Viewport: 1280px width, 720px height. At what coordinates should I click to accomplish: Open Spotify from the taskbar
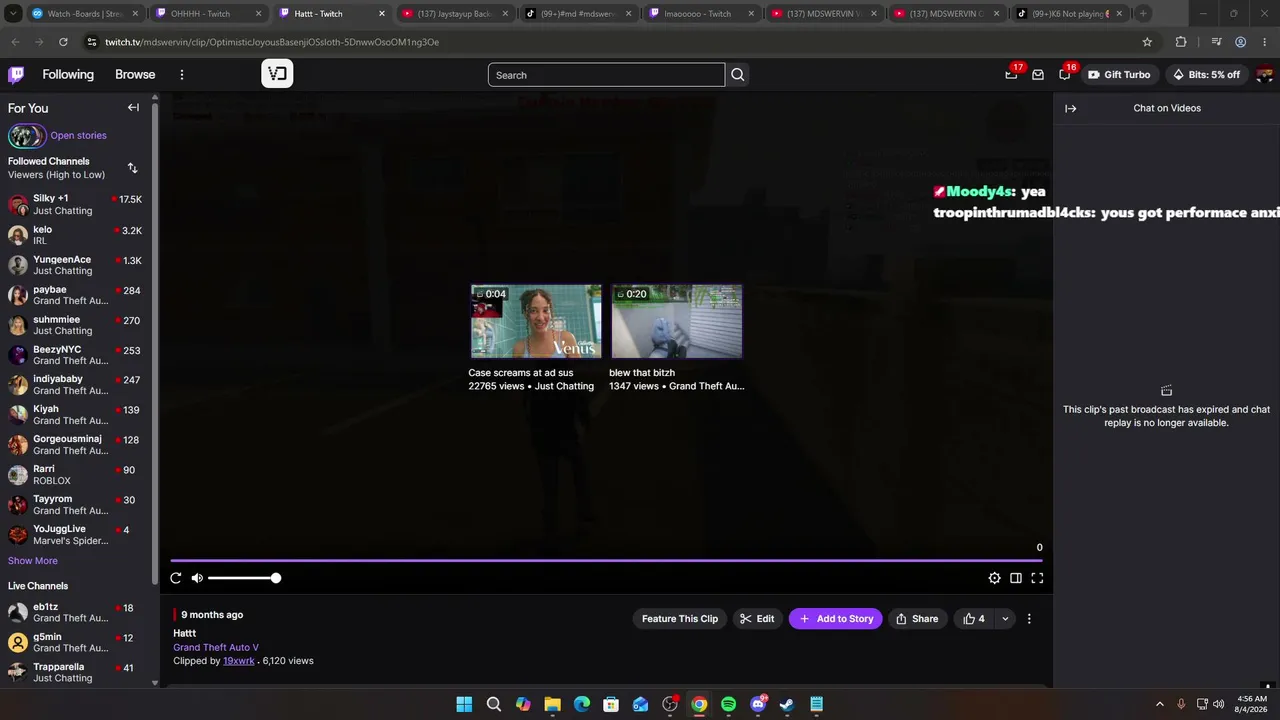[728, 704]
